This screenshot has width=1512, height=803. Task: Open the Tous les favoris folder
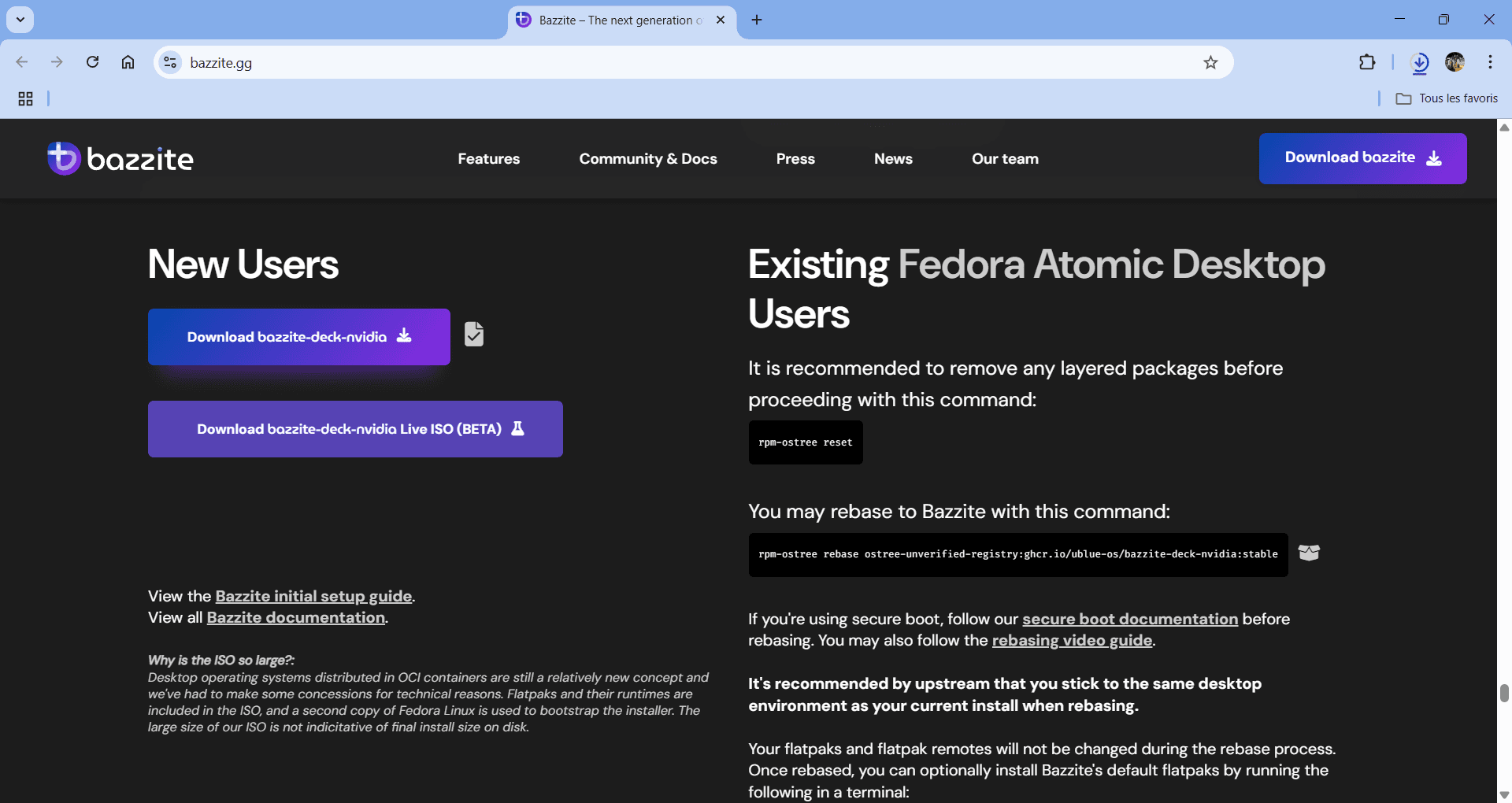pos(1447,98)
